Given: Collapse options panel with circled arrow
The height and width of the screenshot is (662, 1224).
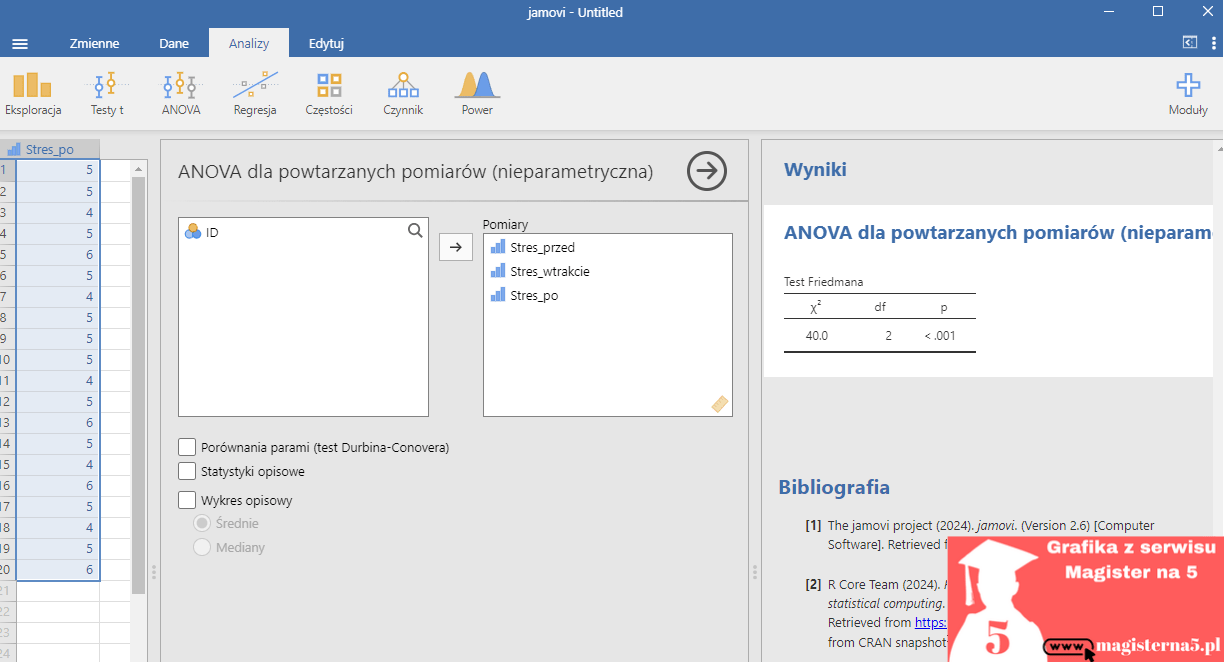Looking at the screenshot, I should click(x=707, y=171).
